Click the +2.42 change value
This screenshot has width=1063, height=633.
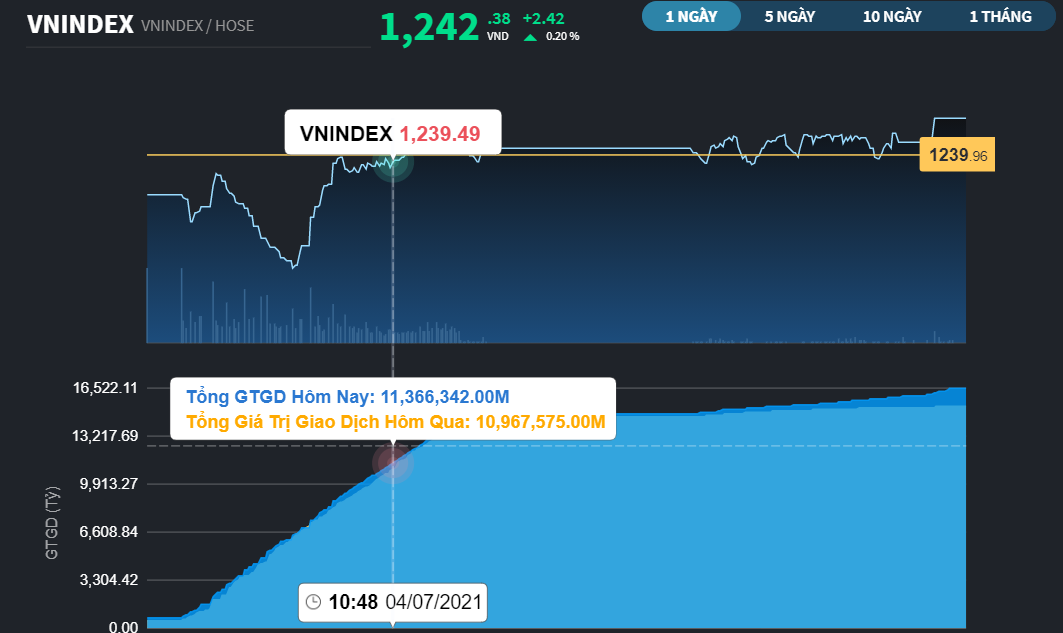pos(543,18)
